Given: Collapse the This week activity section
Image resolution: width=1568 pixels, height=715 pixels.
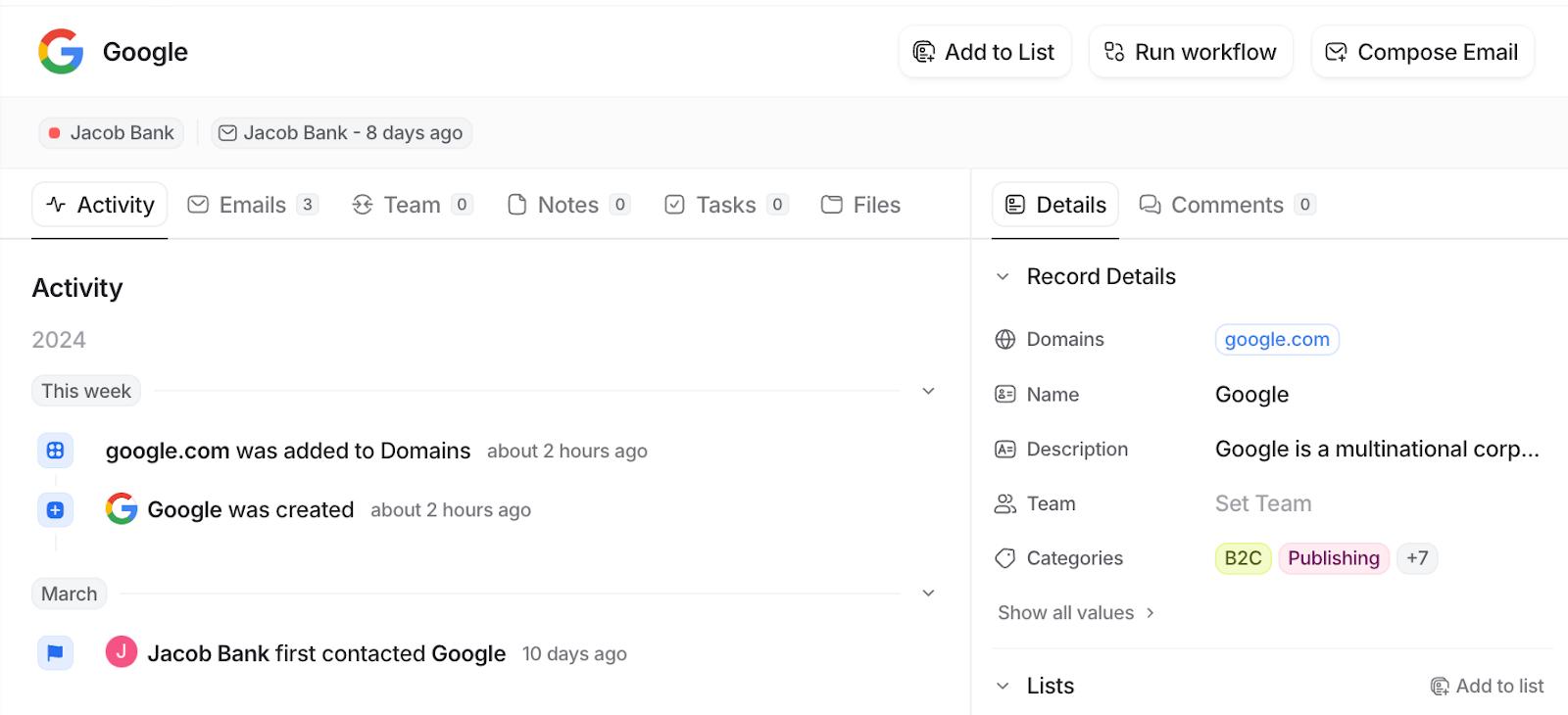Looking at the screenshot, I should 928,391.
